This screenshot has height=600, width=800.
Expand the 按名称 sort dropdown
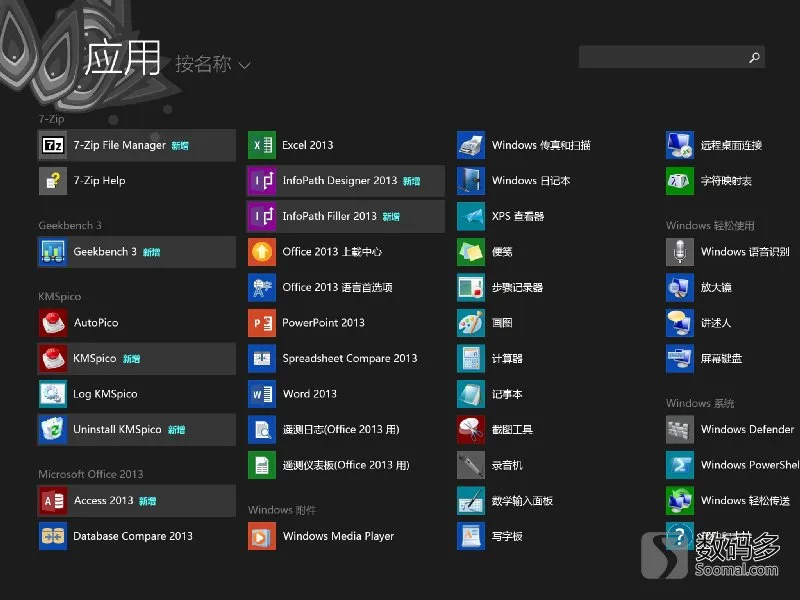tap(213, 64)
